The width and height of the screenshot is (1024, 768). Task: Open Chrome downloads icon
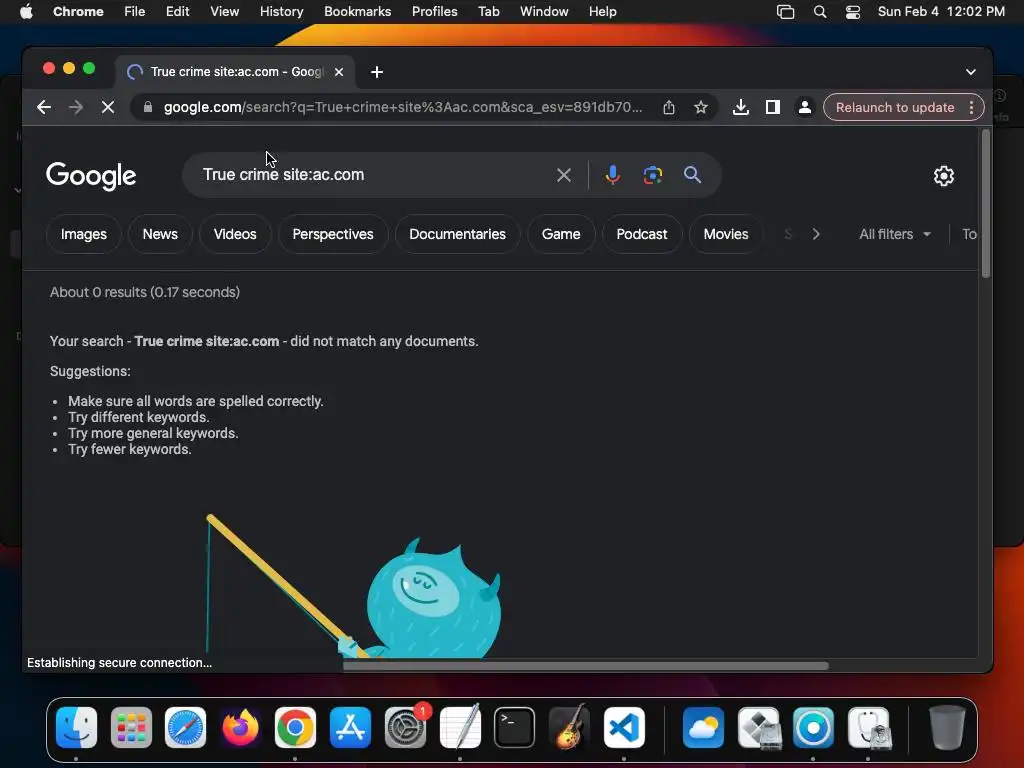[x=741, y=107]
